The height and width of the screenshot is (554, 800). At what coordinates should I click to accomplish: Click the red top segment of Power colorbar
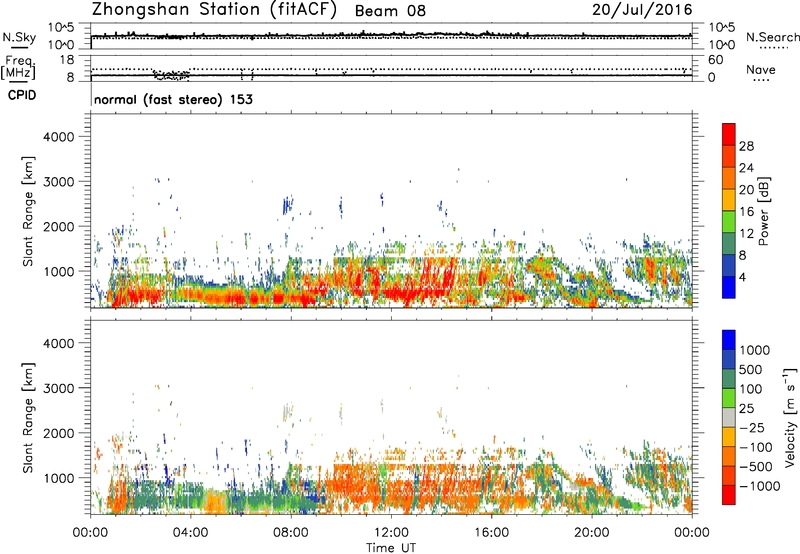click(729, 134)
